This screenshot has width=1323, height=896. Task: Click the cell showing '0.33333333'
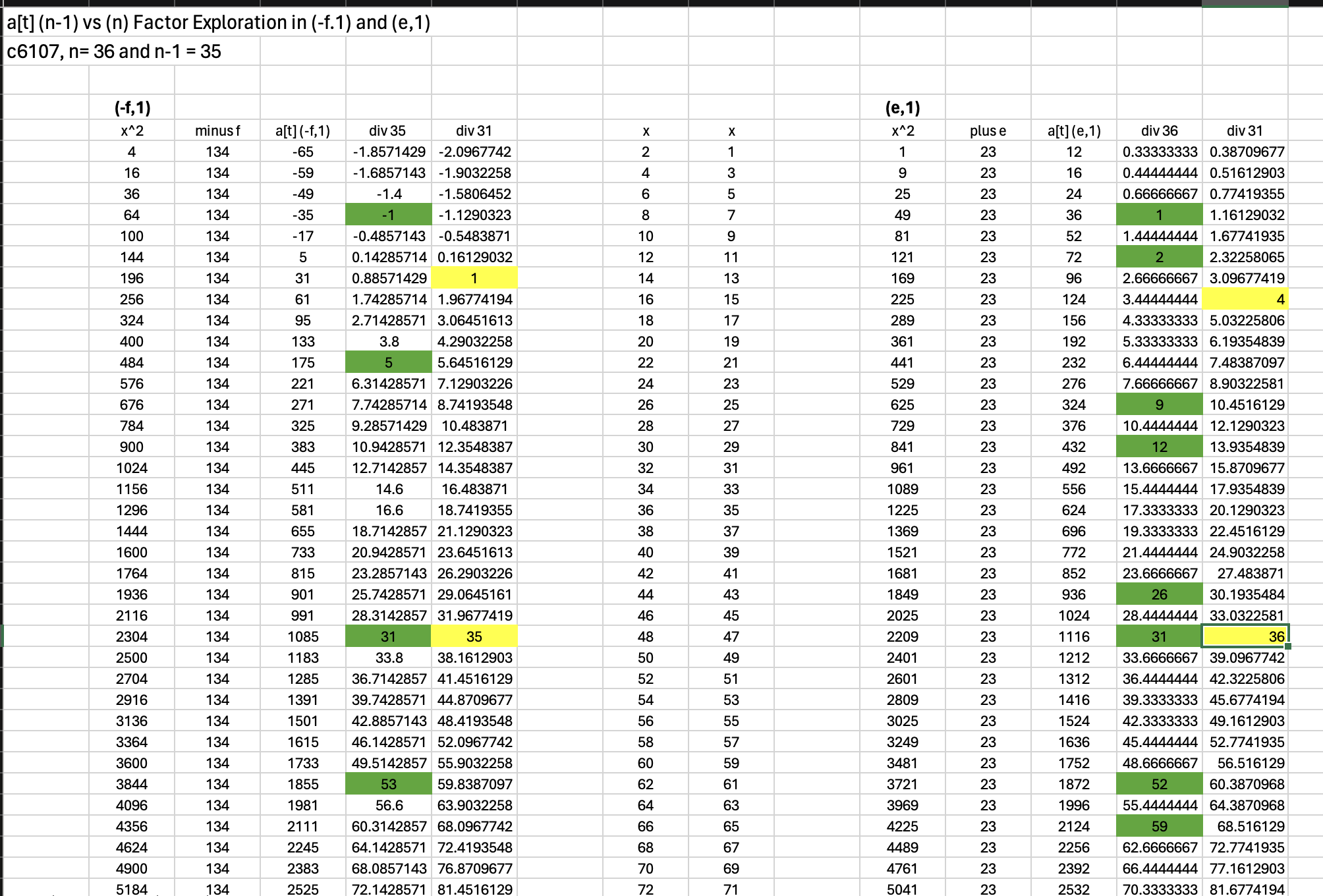1160,152
